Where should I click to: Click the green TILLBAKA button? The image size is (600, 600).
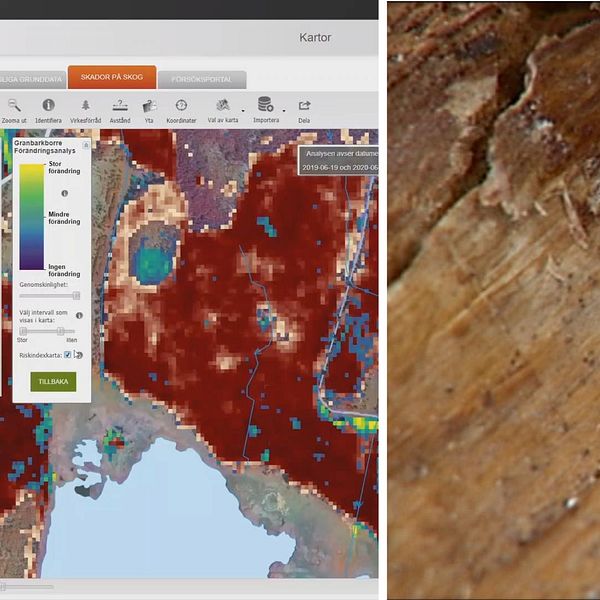click(53, 382)
